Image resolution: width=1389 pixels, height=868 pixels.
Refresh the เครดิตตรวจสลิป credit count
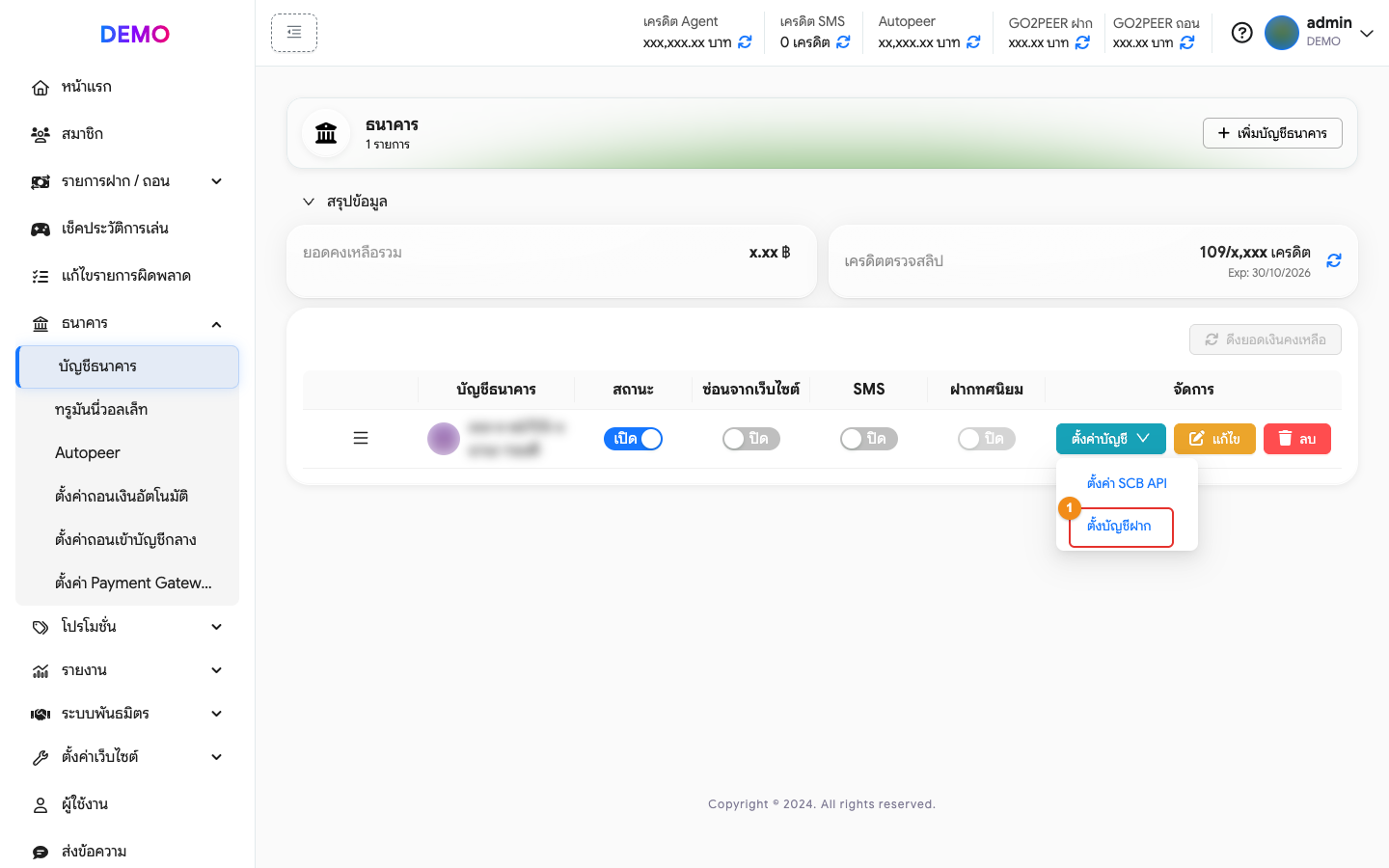(x=1334, y=260)
